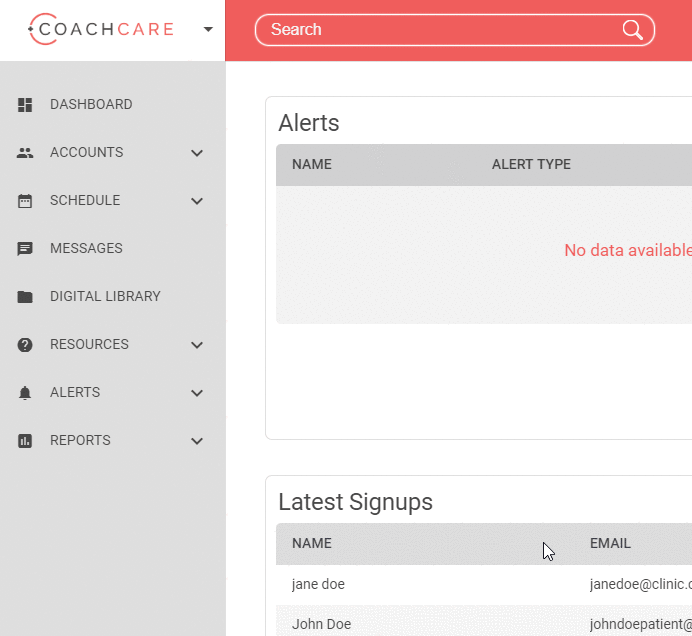Viewport: 692px width, 636px height.
Task: Click the ALERT TYPE column header
Action: coord(531,165)
